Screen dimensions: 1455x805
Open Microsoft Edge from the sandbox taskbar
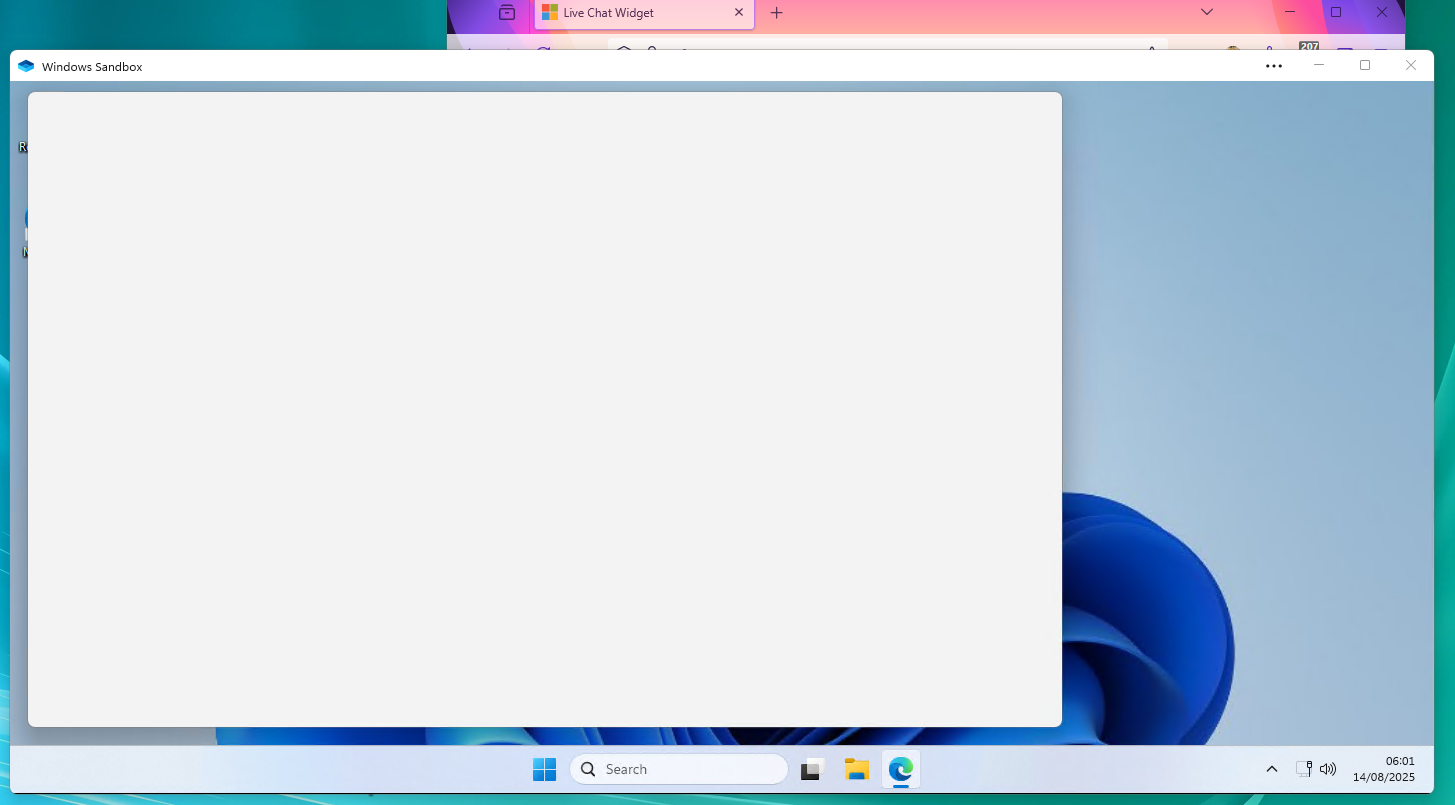pyautogui.click(x=899, y=769)
